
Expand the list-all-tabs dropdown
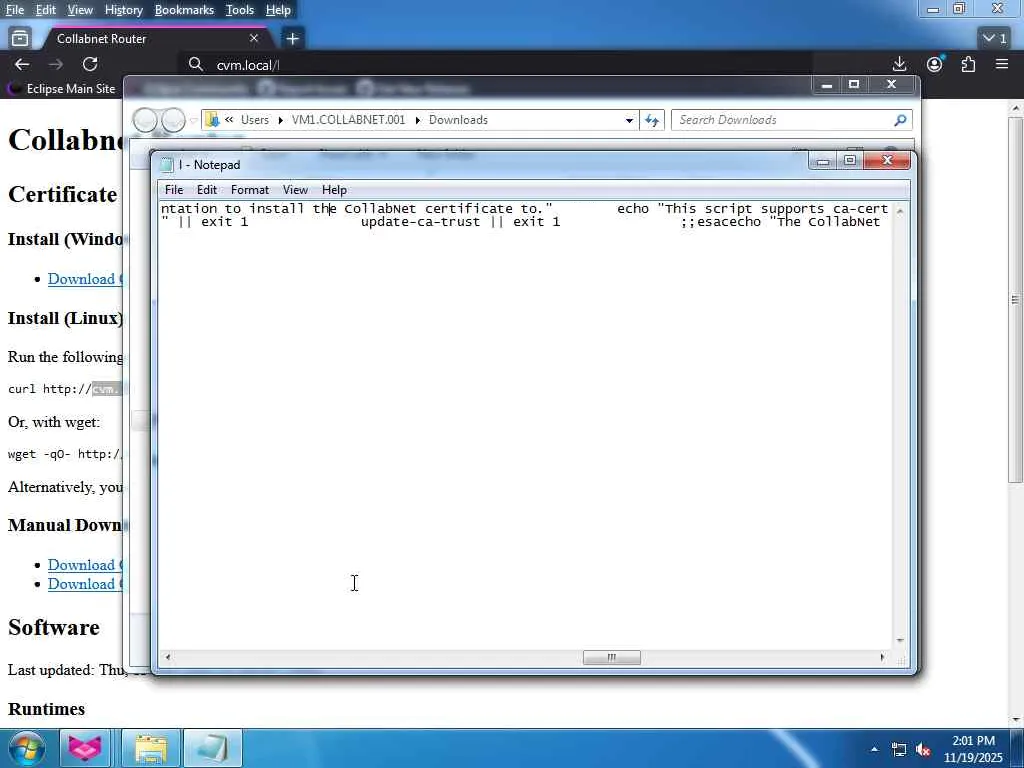995,39
